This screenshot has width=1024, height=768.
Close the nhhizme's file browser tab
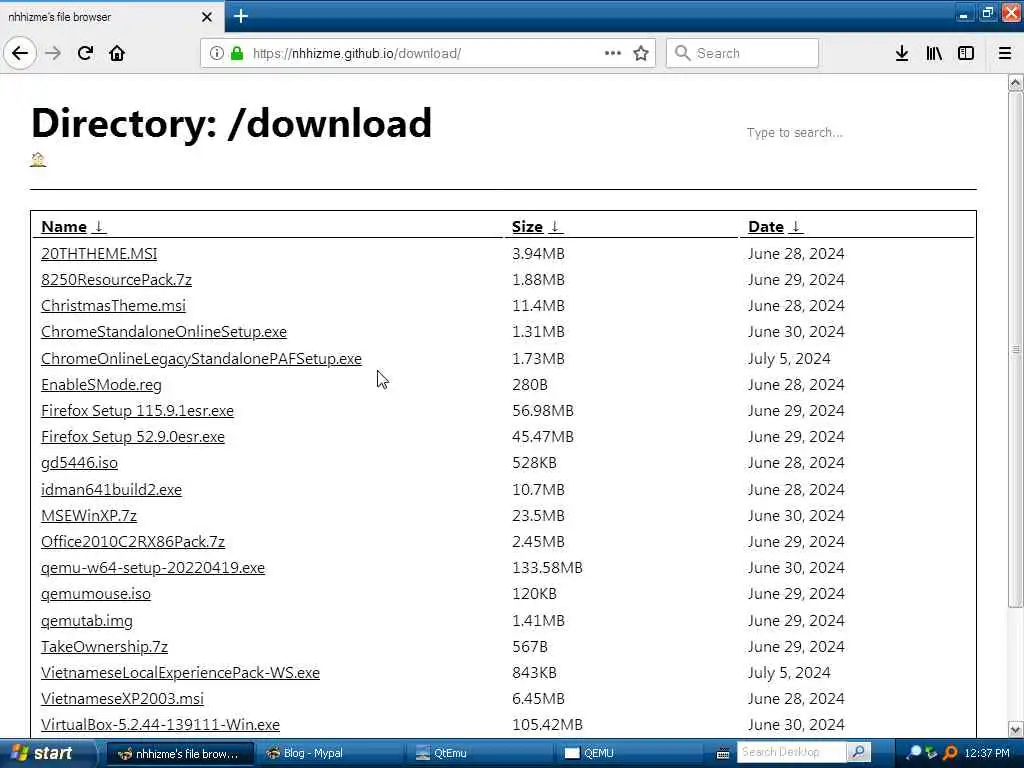coord(207,17)
